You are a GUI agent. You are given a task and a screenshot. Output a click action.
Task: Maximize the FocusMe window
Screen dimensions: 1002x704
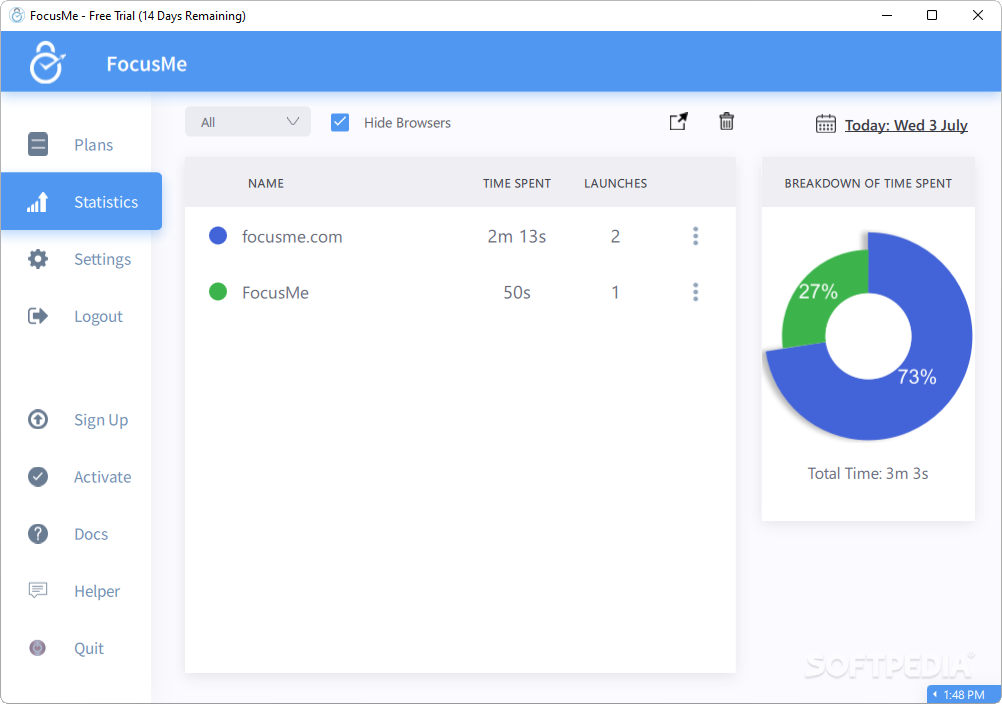[932, 15]
